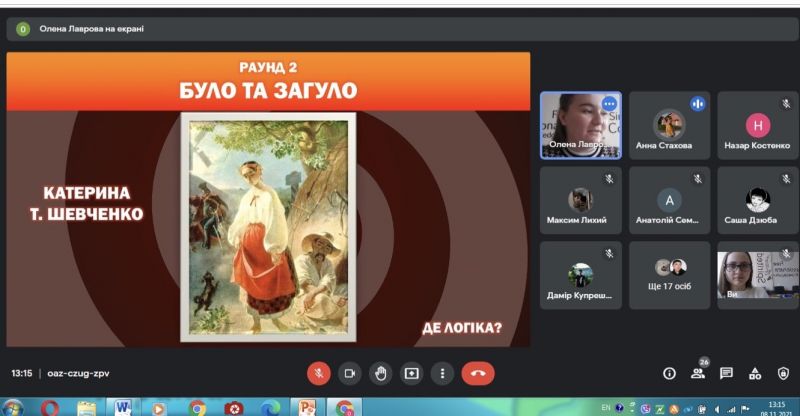Viewport: 800px width, 416px height.
Task: Open the red camera app in the taskbar
Action: tap(234, 408)
